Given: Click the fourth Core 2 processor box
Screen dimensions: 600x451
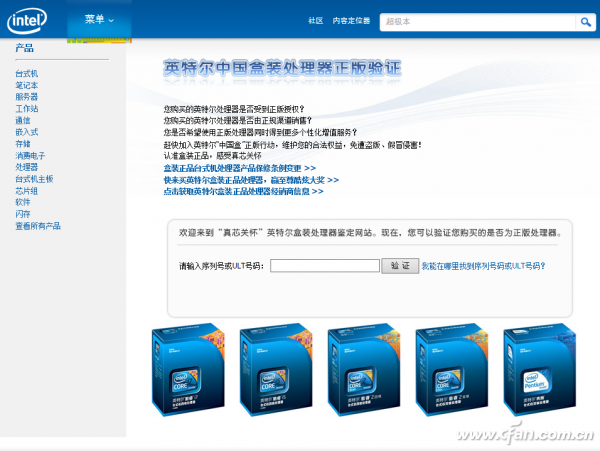Looking at the screenshot, I should point(452,370).
